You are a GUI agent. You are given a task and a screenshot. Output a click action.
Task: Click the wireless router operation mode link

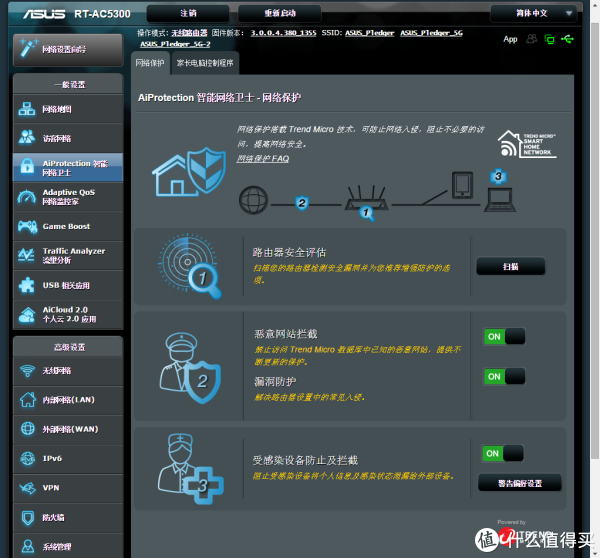click(189, 33)
